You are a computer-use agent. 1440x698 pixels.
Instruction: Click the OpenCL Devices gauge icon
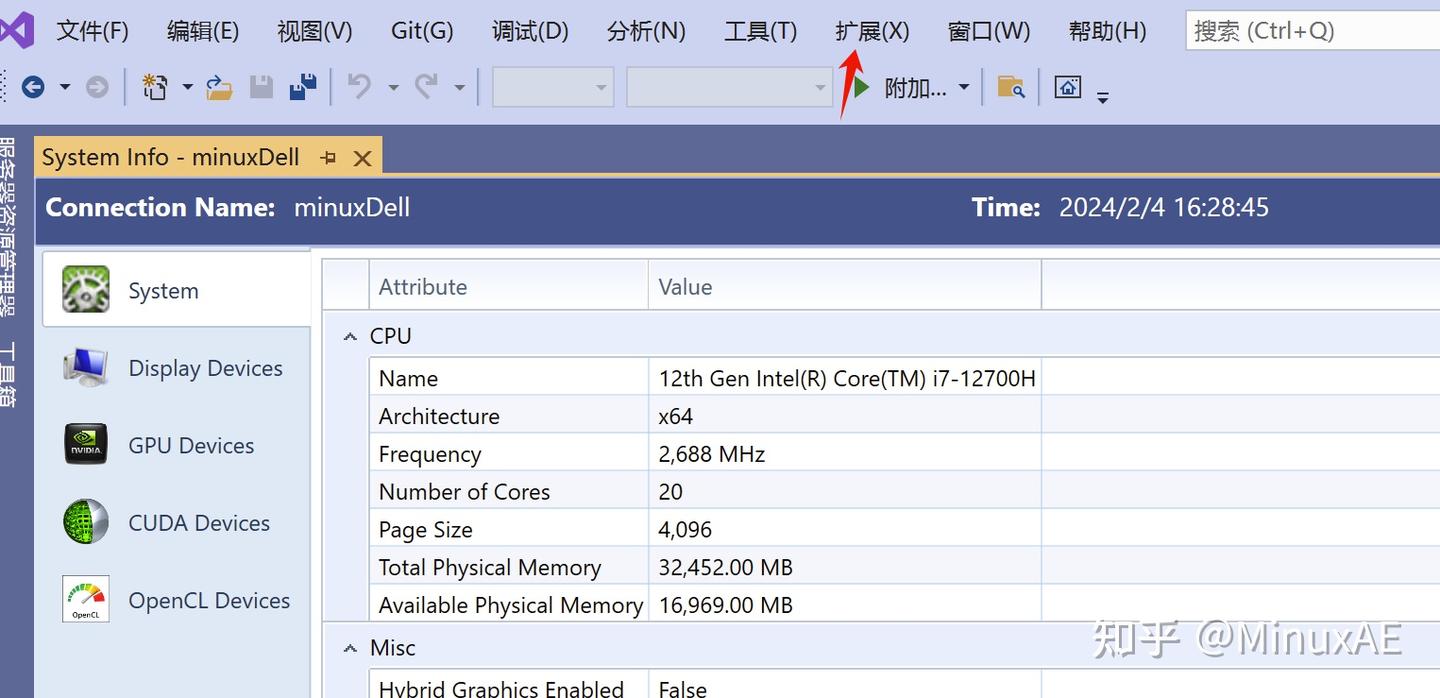coord(85,598)
